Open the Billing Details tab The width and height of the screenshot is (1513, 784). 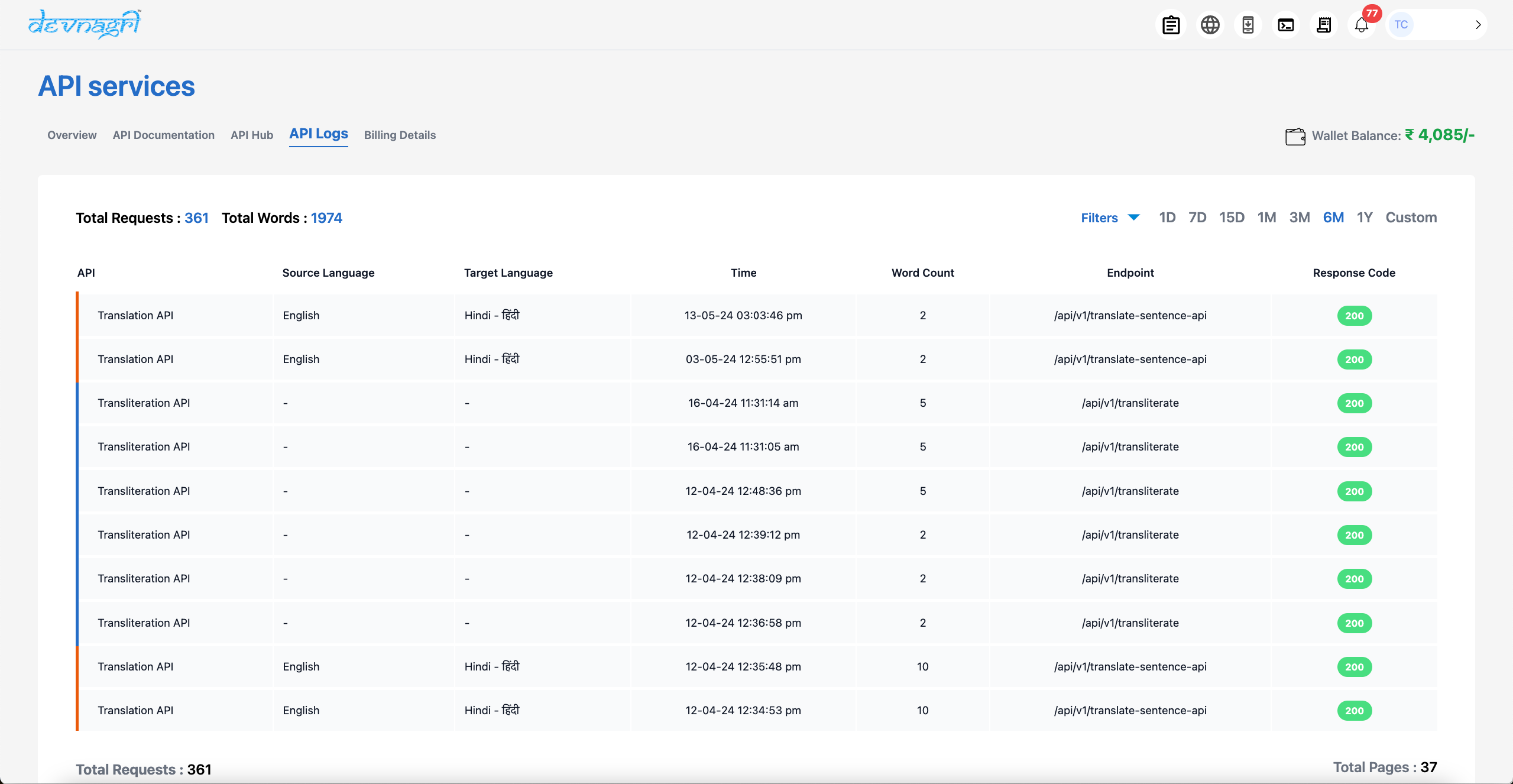(400, 135)
